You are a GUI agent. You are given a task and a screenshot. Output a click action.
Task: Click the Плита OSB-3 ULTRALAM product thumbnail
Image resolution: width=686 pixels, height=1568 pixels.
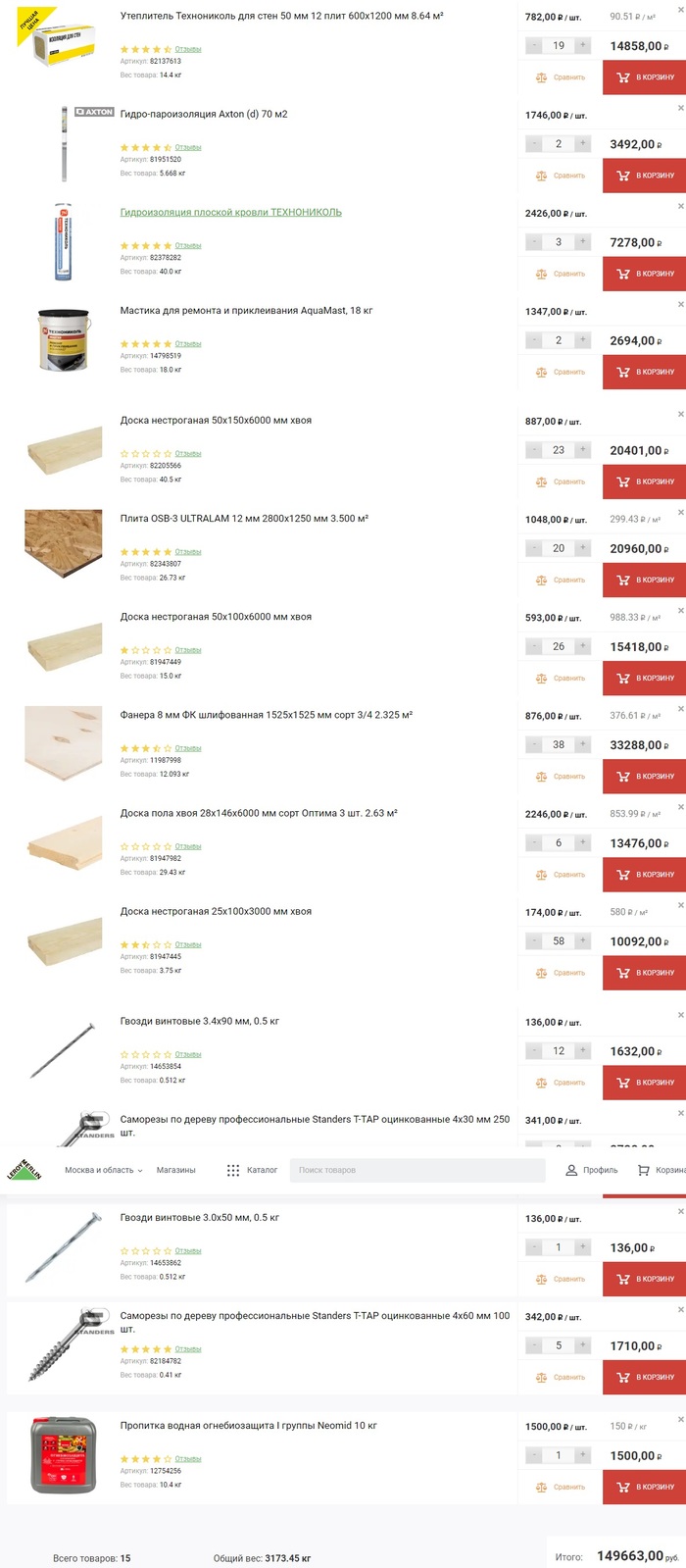[63, 543]
